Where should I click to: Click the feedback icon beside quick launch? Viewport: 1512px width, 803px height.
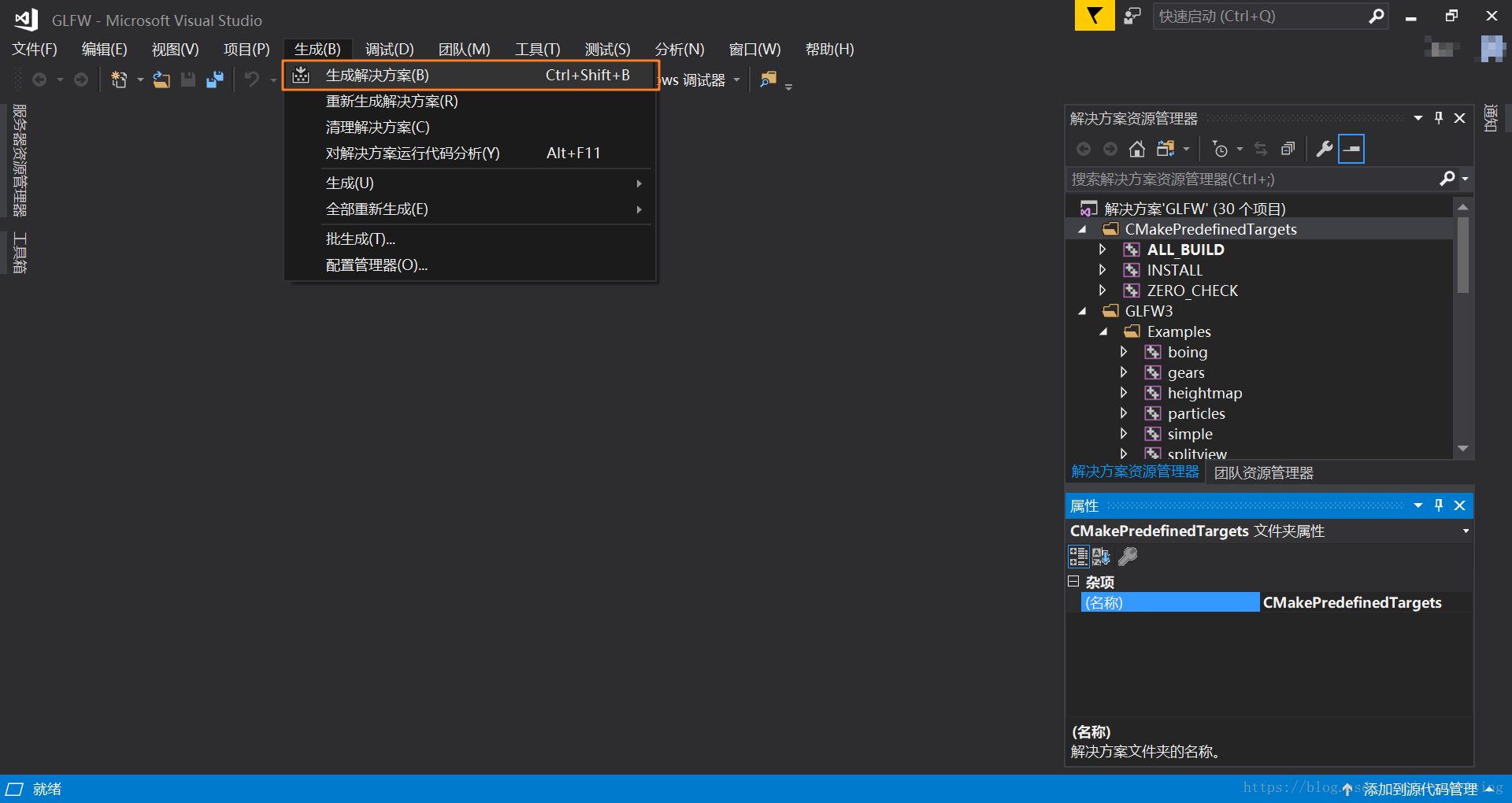(1132, 16)
